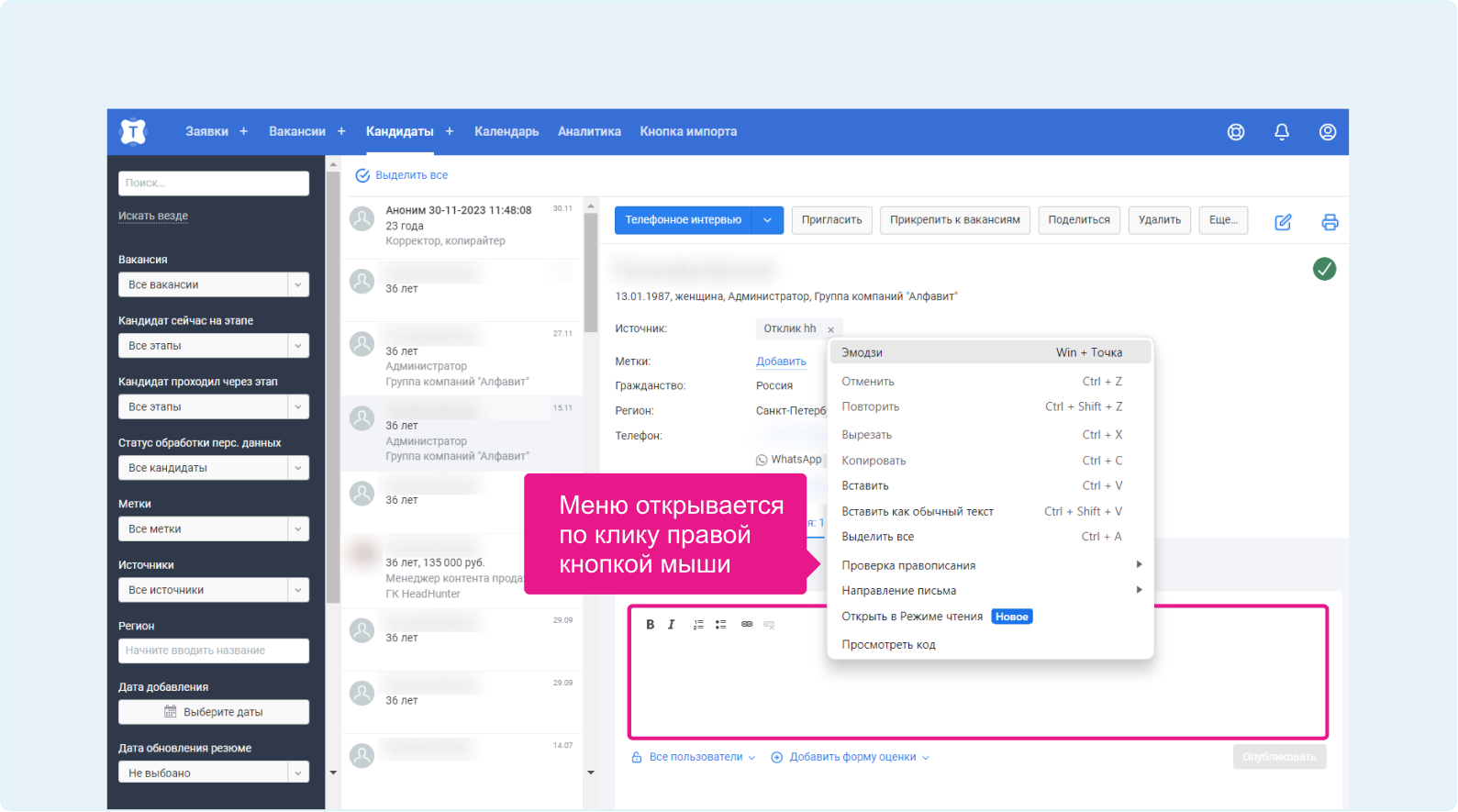Open the Аналитика section
Image resolution: width=1458 pixels, height=812 pixels.
[589, 132]
